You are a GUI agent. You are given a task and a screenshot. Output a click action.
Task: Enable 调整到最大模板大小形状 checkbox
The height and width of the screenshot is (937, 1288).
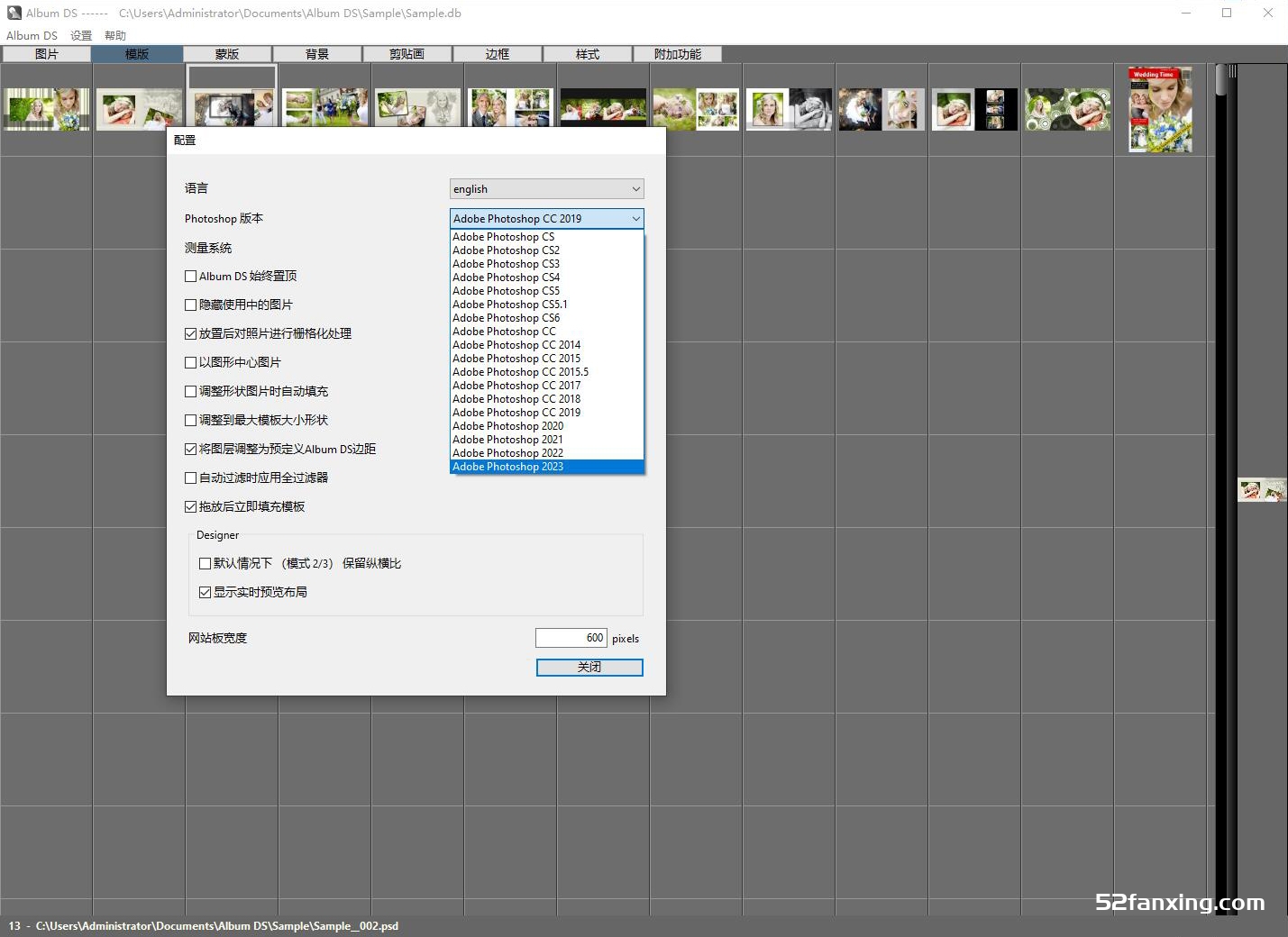(x=190, y=421)
